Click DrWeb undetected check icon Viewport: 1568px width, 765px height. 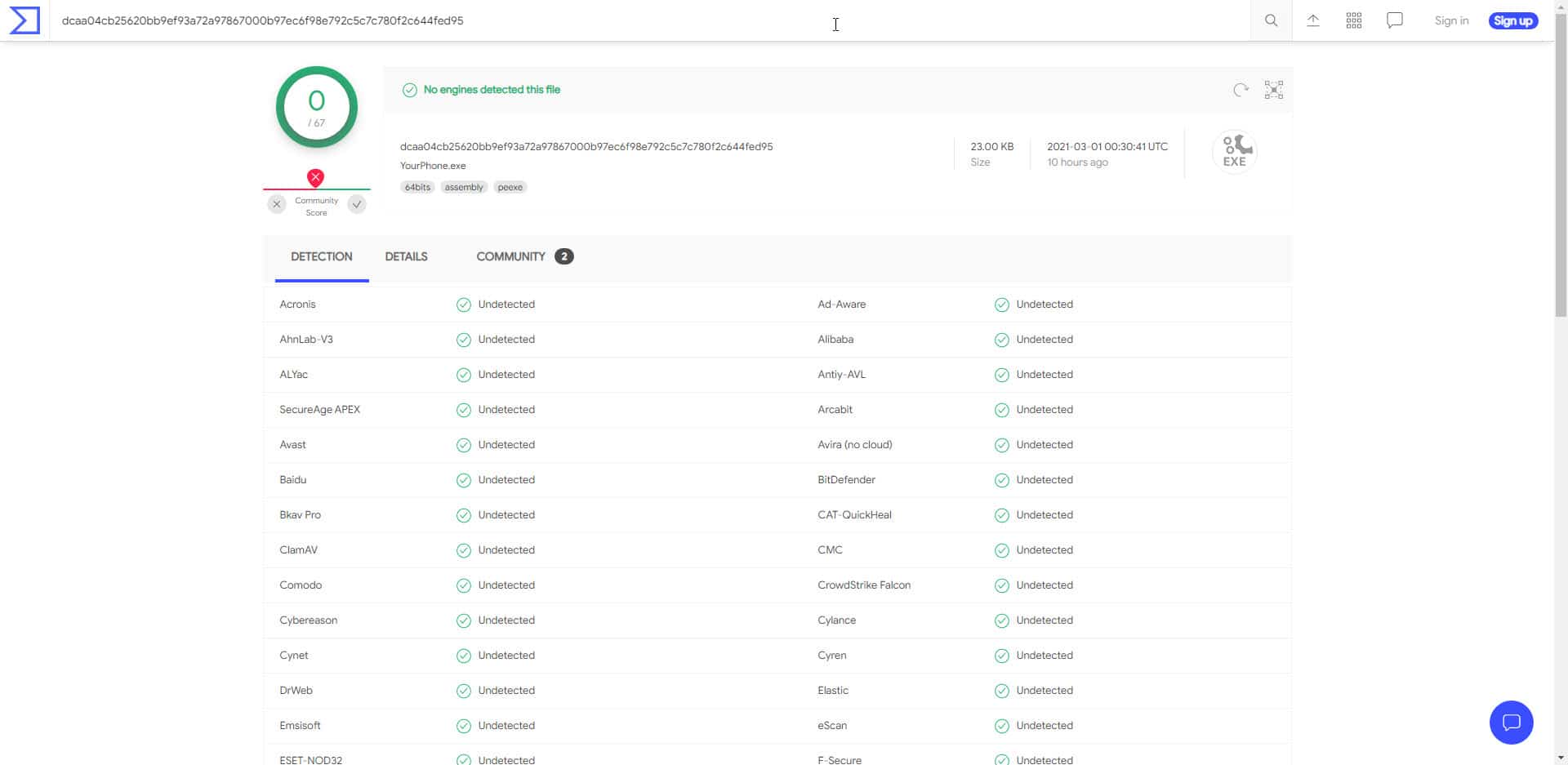pyautogui.click(x=463, y=691)
